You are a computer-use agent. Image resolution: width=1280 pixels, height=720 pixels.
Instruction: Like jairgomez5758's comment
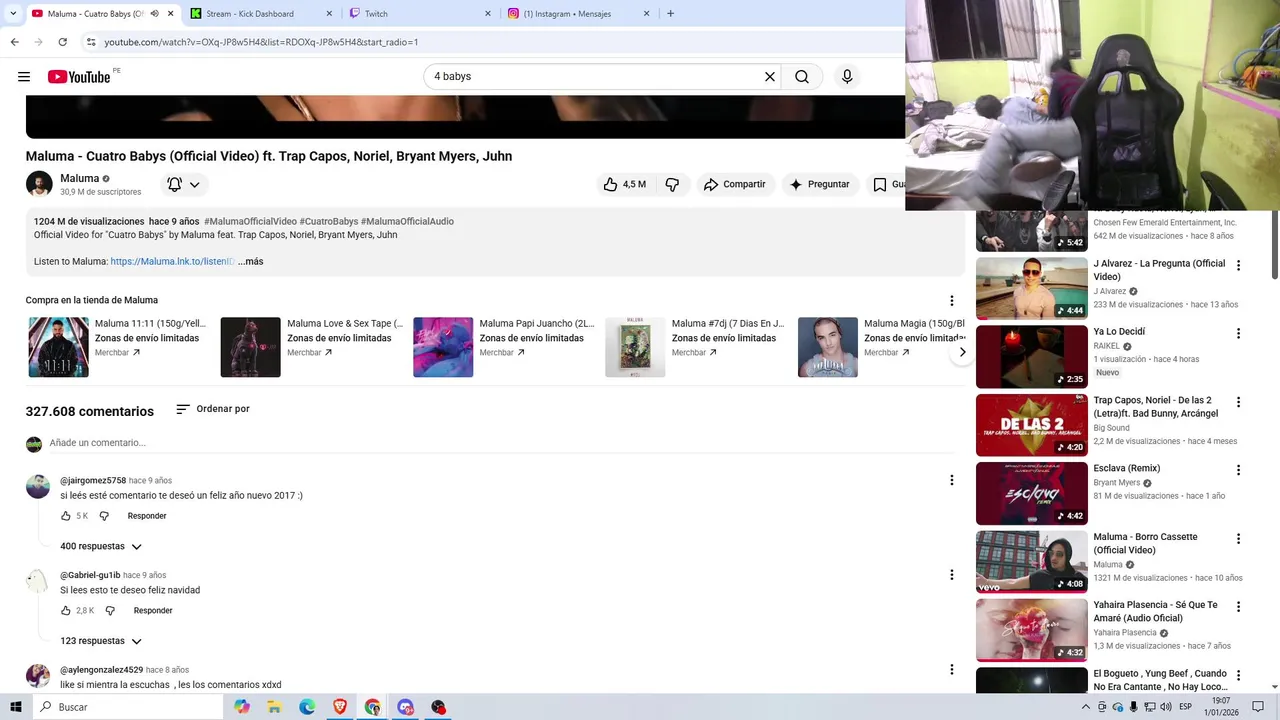66,516
